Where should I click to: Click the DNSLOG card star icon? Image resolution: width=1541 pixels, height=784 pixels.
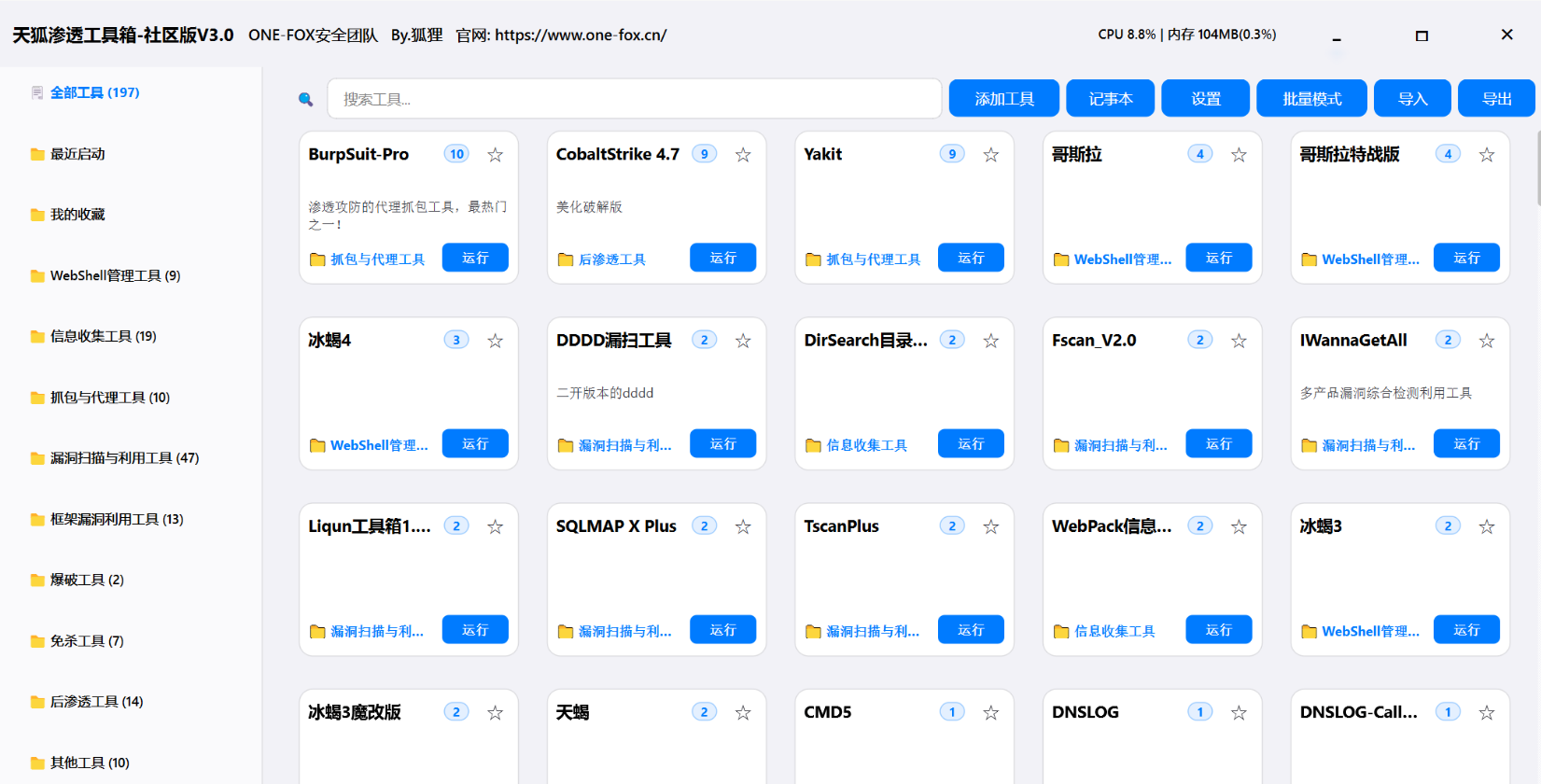click(x=1239, y=713)
